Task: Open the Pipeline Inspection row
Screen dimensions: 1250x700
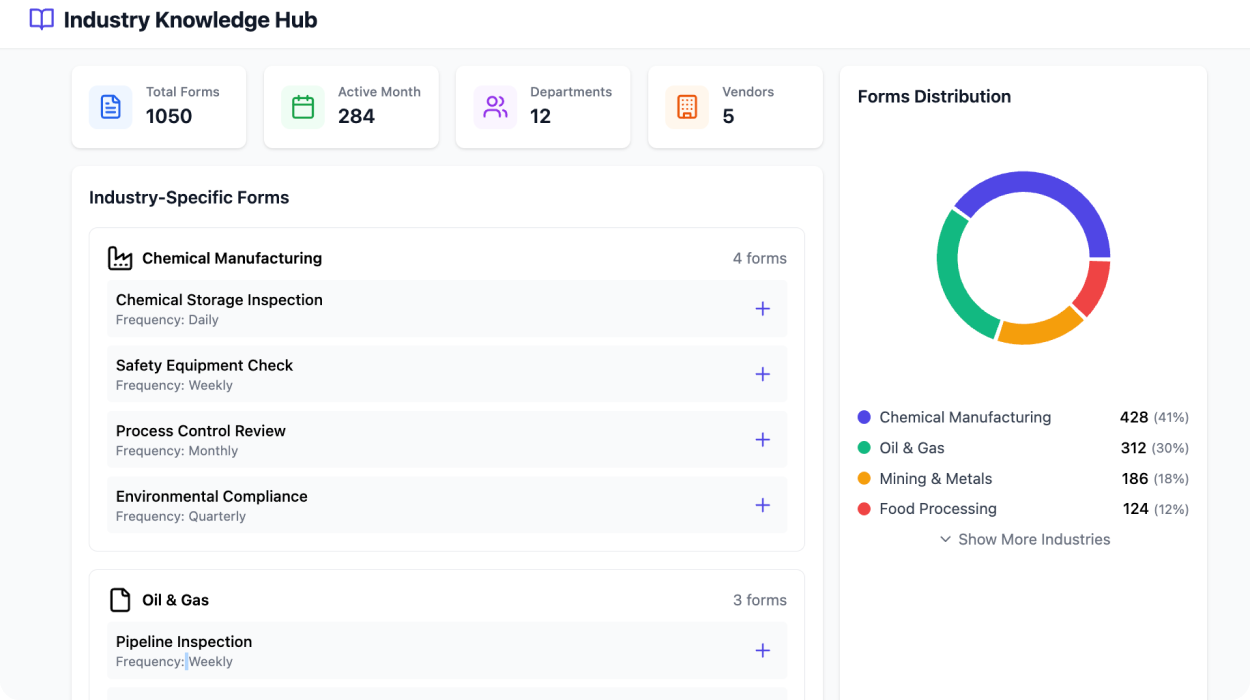Action: tap(447, 651)
